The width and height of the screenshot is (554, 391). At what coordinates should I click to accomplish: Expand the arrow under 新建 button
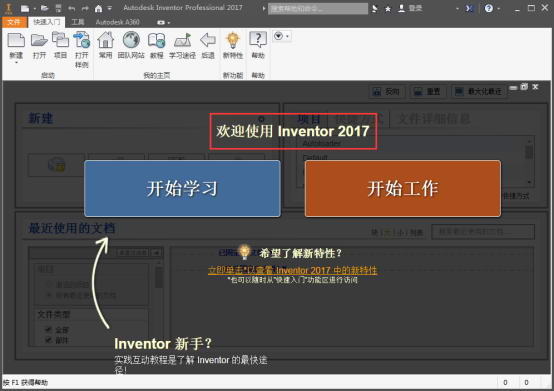(16, 63)
